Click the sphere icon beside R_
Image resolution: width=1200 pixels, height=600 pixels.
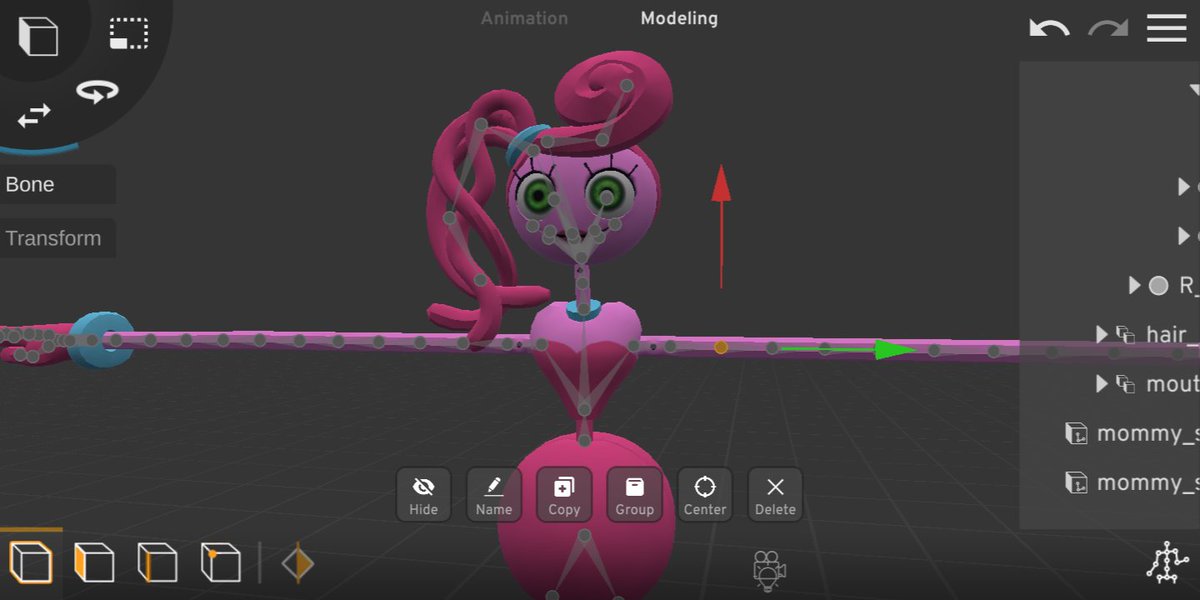(x=1158, y=286)
